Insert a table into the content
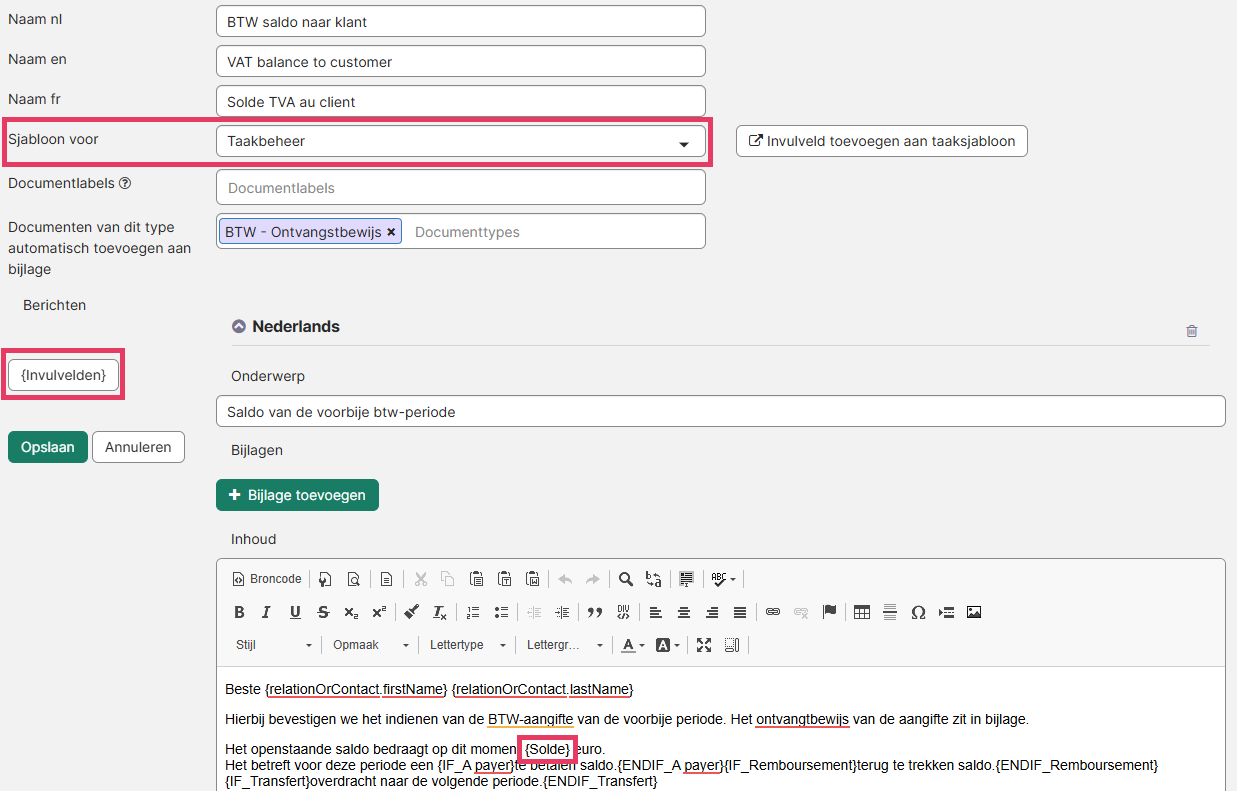Image resolution: width=1237 pixels, height=791 pixels. click(x=862, y=612)
